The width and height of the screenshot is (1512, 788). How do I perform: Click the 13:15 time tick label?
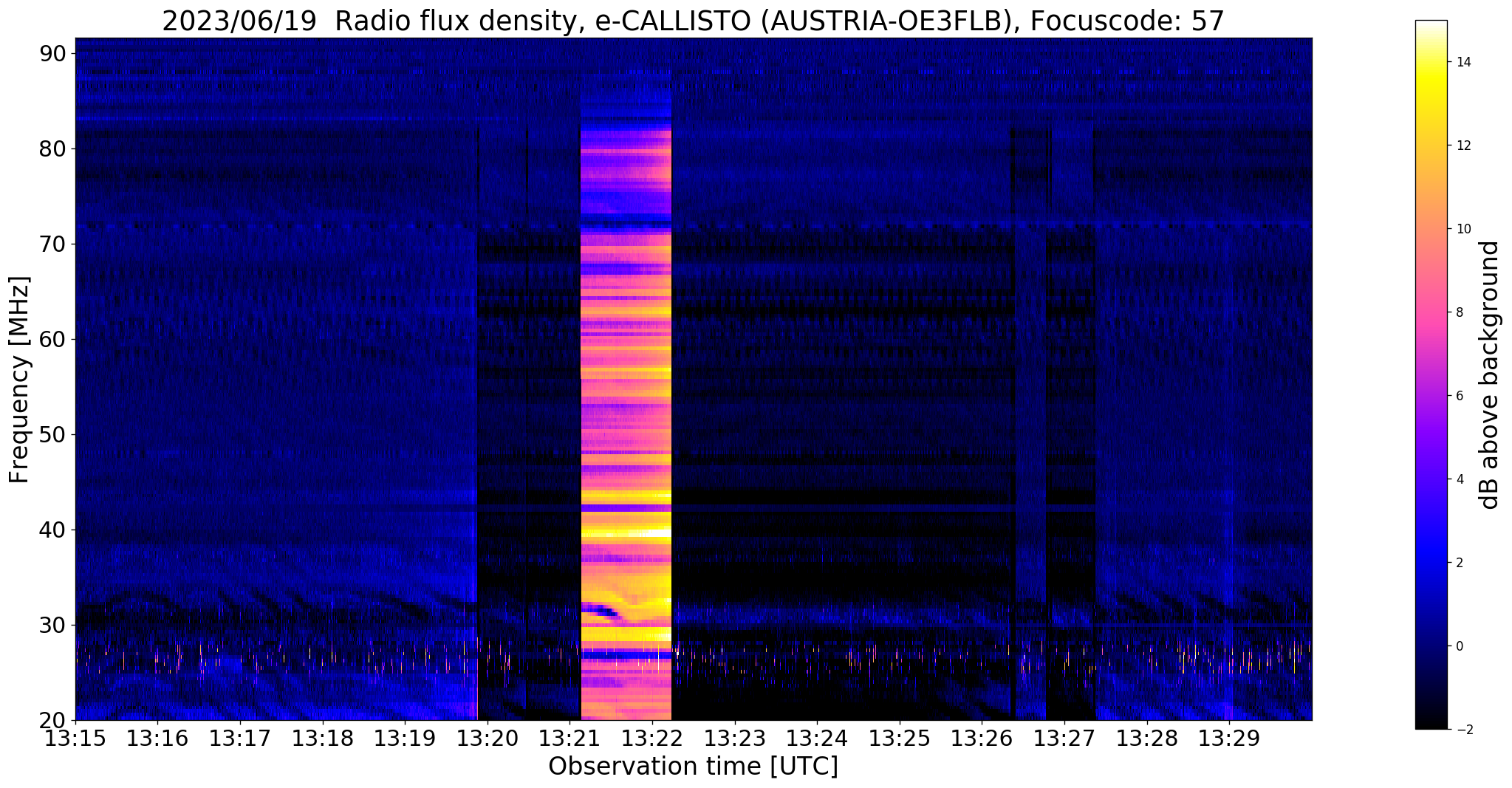pos(75,739)
